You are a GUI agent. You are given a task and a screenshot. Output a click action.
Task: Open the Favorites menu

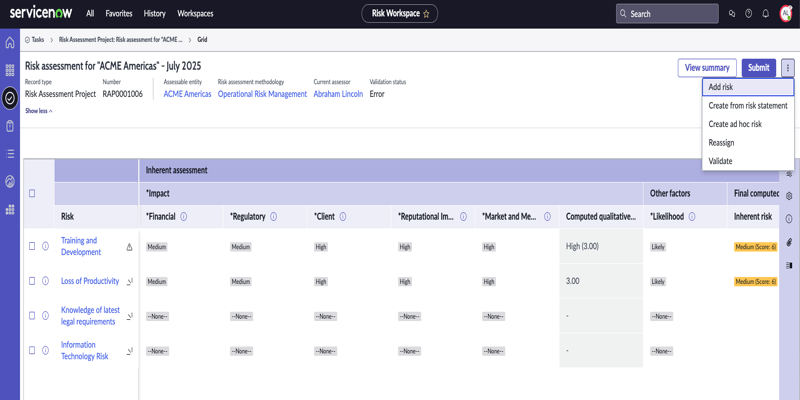point(119,14)
